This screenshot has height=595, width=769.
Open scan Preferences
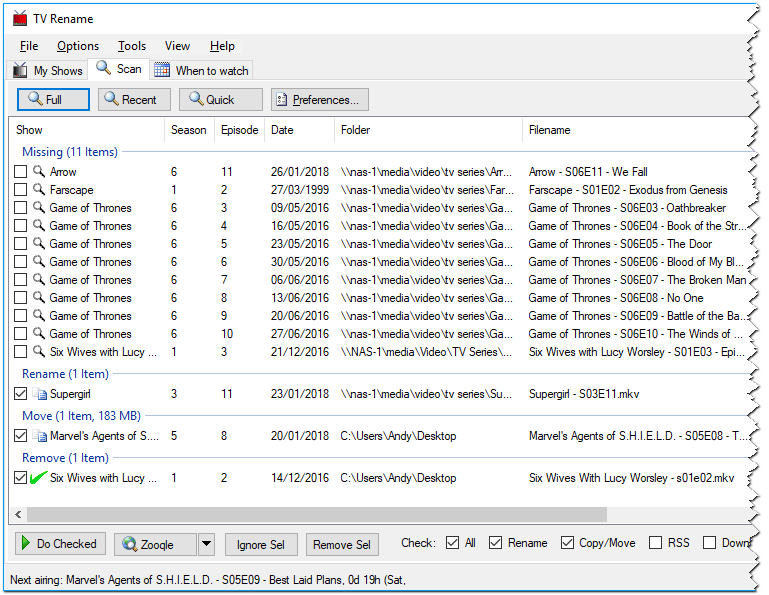click(x=320, y=100)
